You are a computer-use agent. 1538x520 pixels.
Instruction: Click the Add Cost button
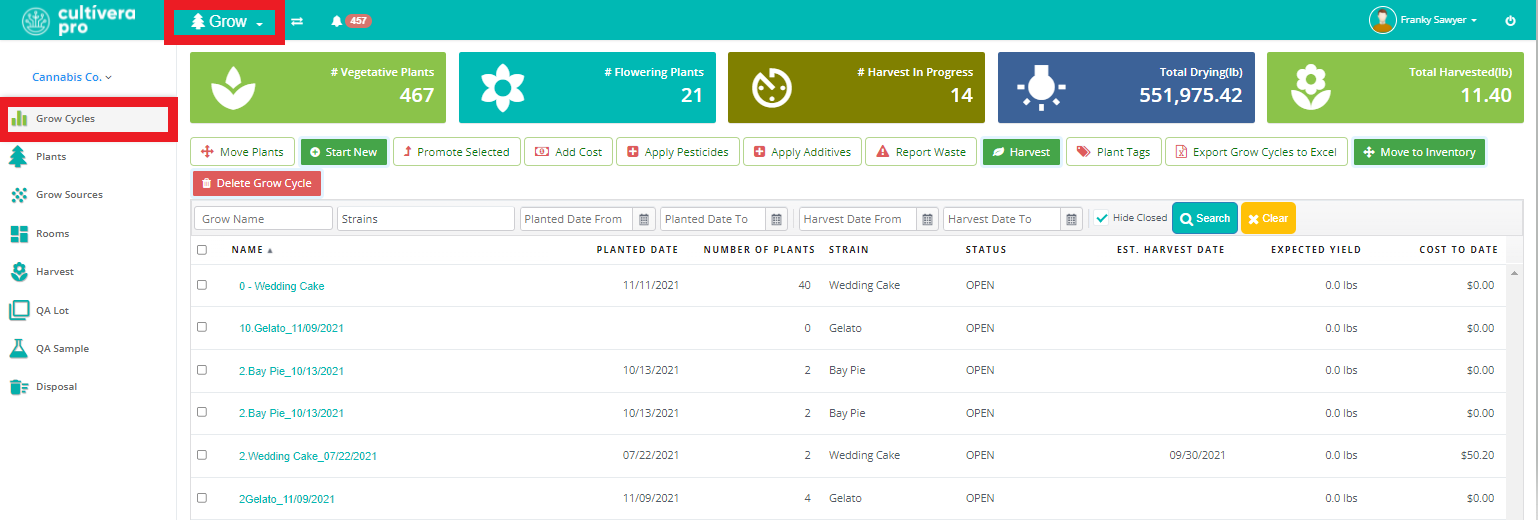pos(568,152)
